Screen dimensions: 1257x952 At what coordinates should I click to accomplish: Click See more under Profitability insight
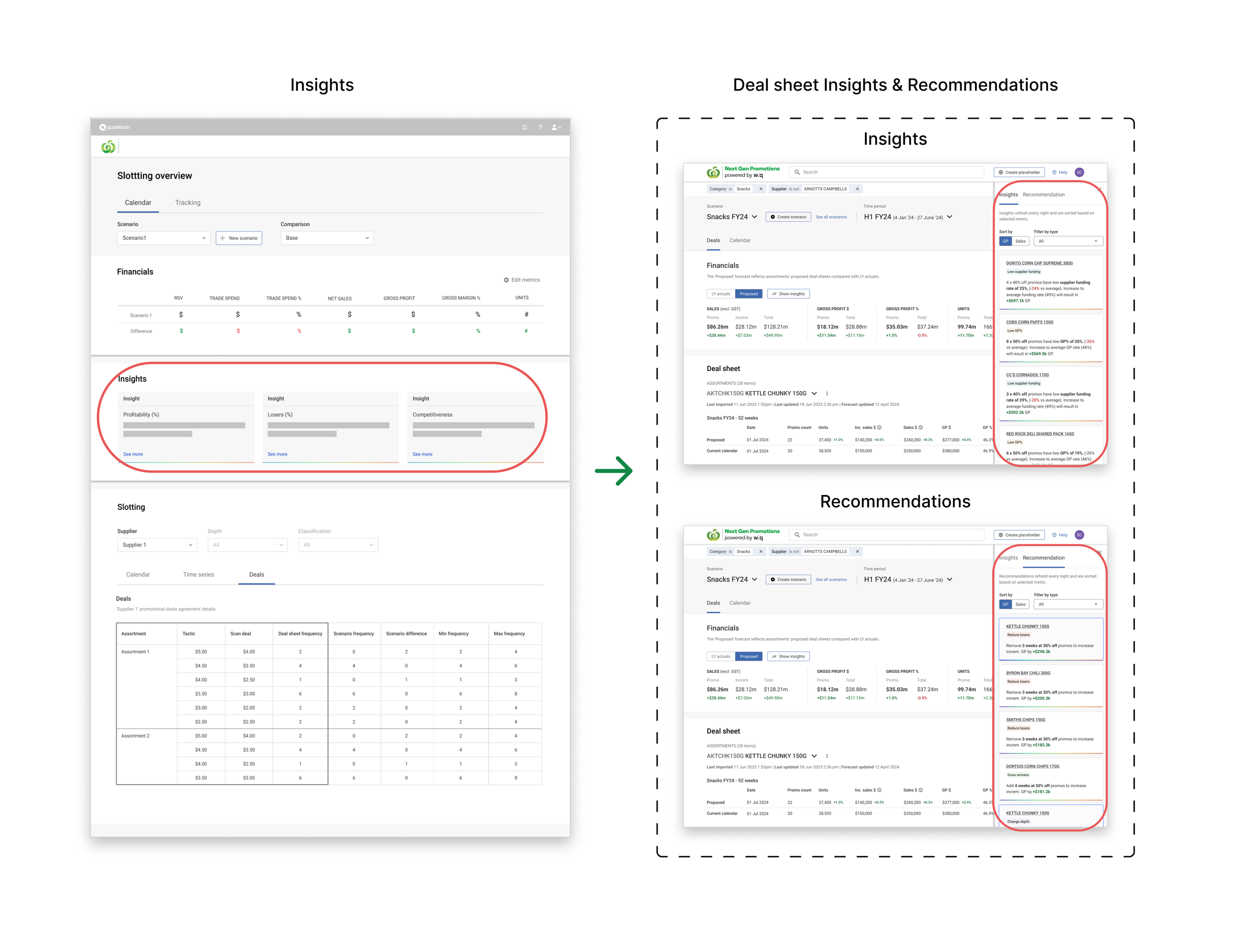[133, 454]
